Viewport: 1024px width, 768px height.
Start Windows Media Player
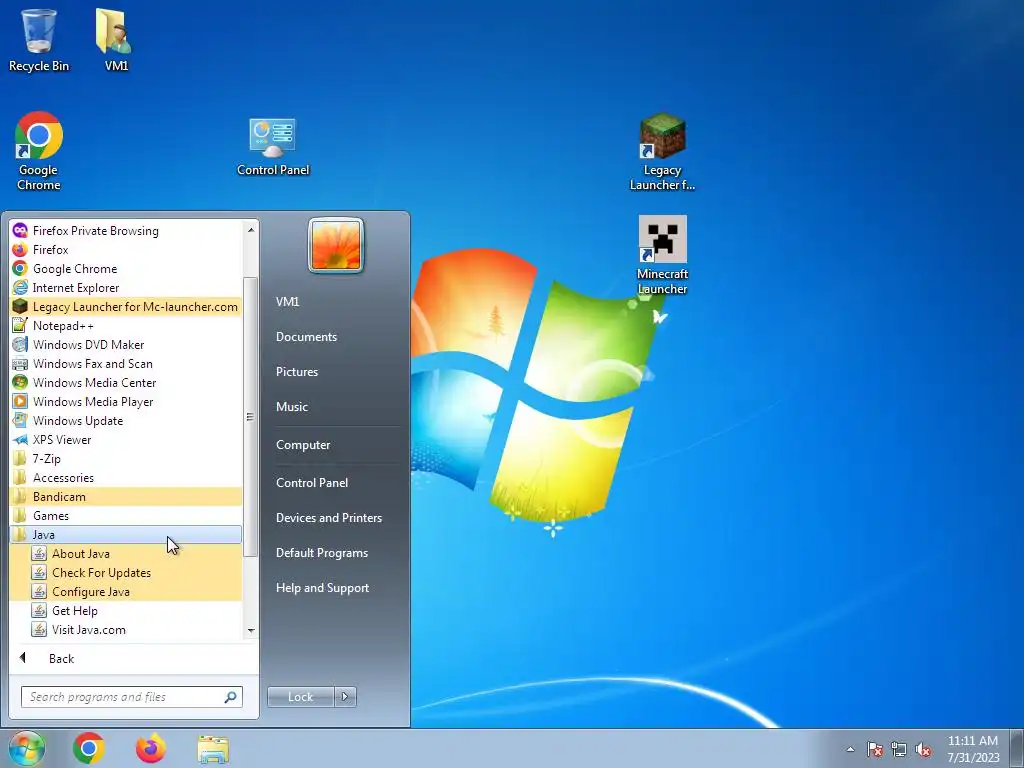pyautogui.click(x=126, y=401)
